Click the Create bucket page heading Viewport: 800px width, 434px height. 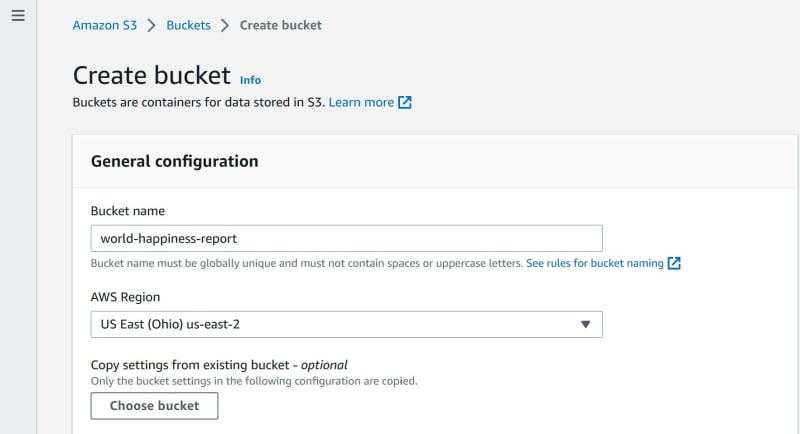click(152, 75)
